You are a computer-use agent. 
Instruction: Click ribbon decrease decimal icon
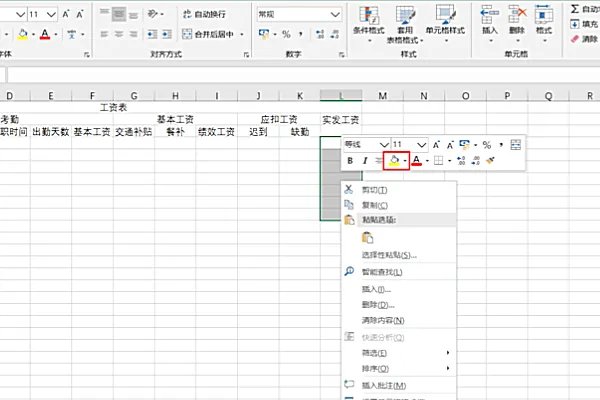click(335, 34)
